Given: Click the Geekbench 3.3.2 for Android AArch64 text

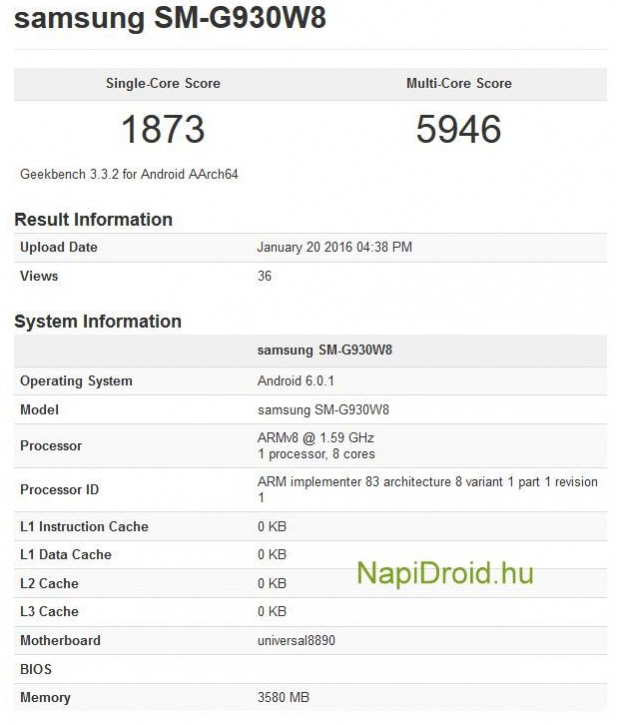Looking at the screenshot, I should tap(129, 174).
